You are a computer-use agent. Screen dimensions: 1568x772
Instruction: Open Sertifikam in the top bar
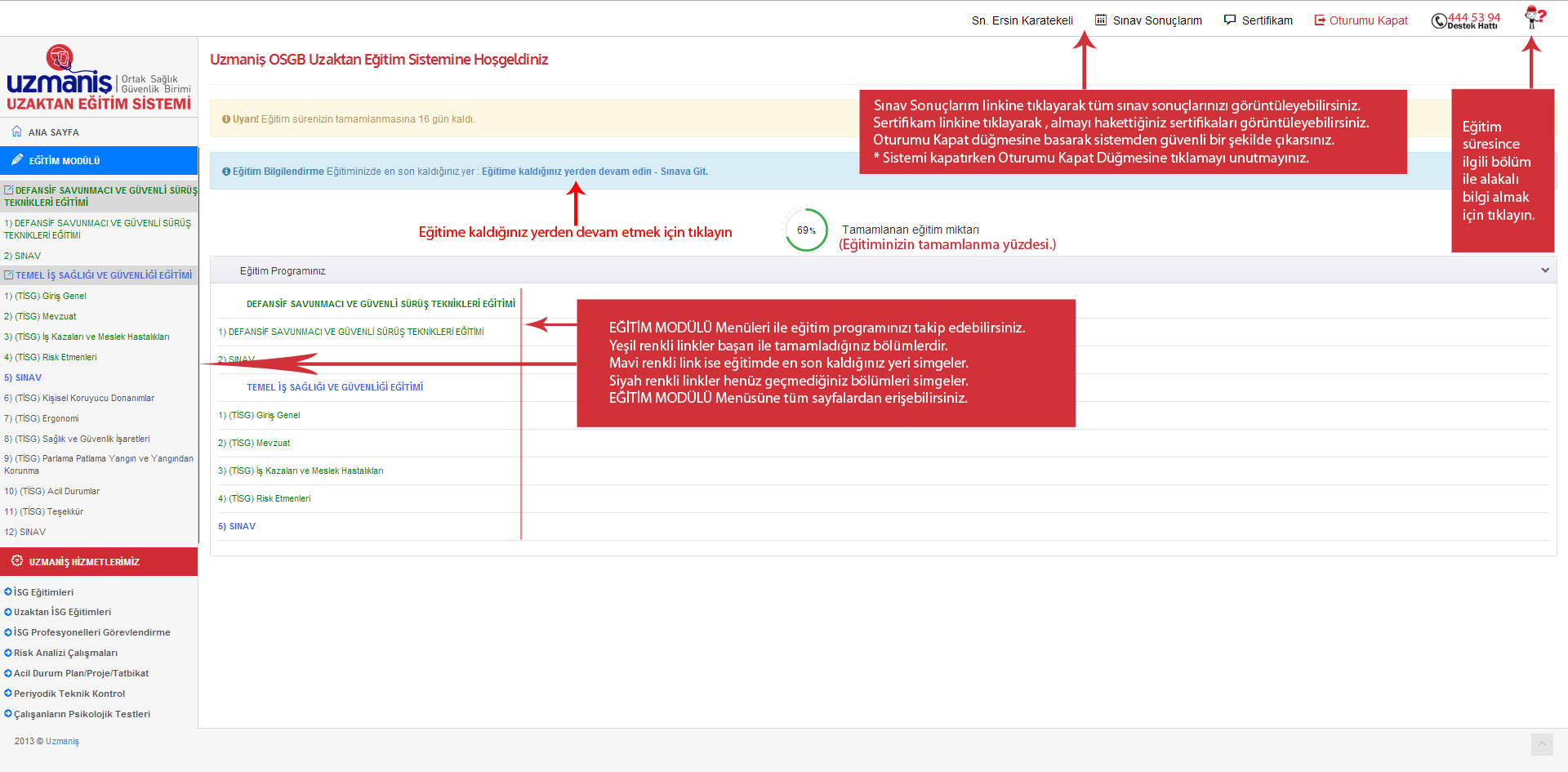tap(1267, 20)
